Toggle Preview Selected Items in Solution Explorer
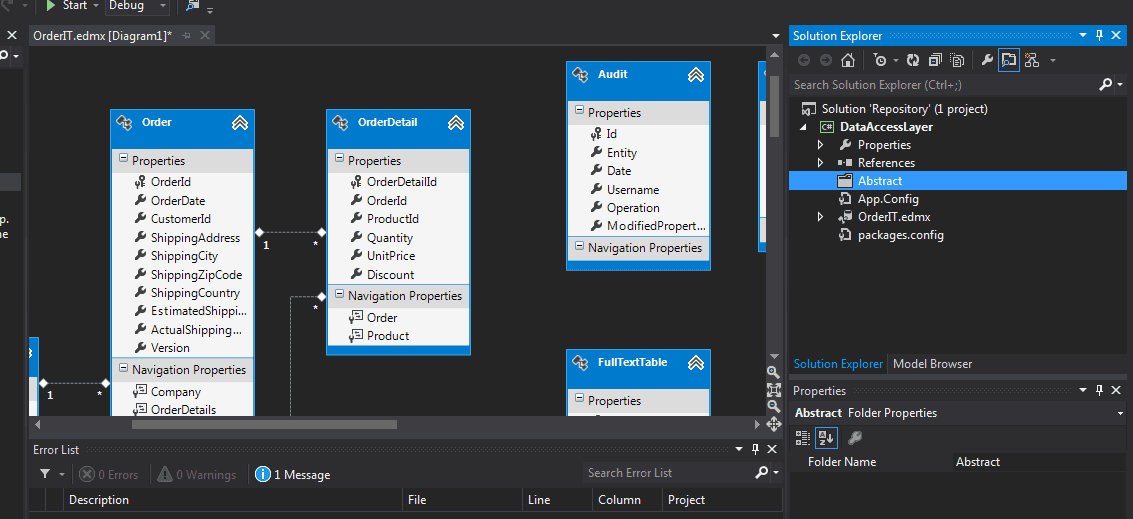The width and height of the screenshot is (1133, 519). (1009, 61)
